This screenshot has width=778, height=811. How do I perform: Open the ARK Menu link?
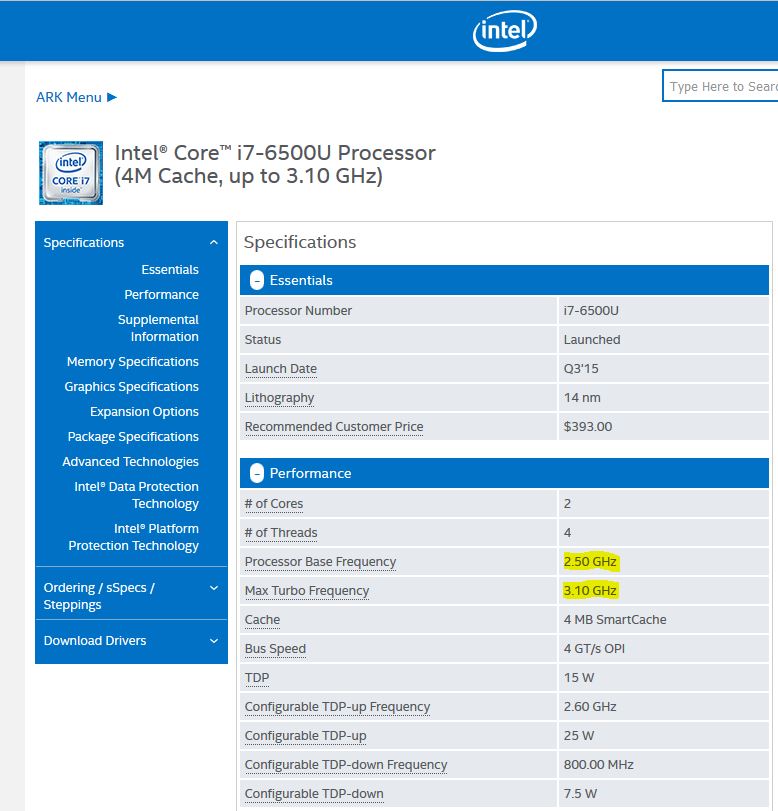[x=69, y=97]
